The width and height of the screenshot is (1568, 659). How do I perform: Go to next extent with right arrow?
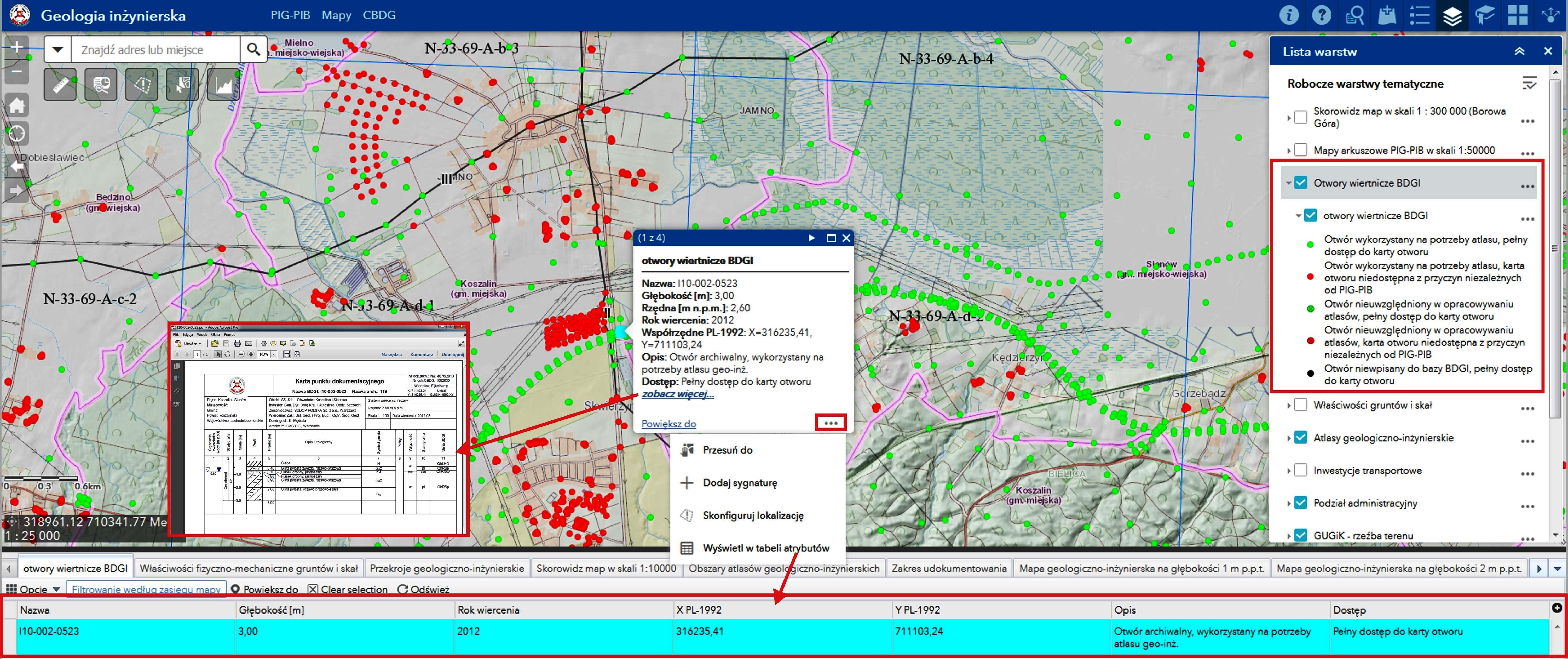point(17,190)
